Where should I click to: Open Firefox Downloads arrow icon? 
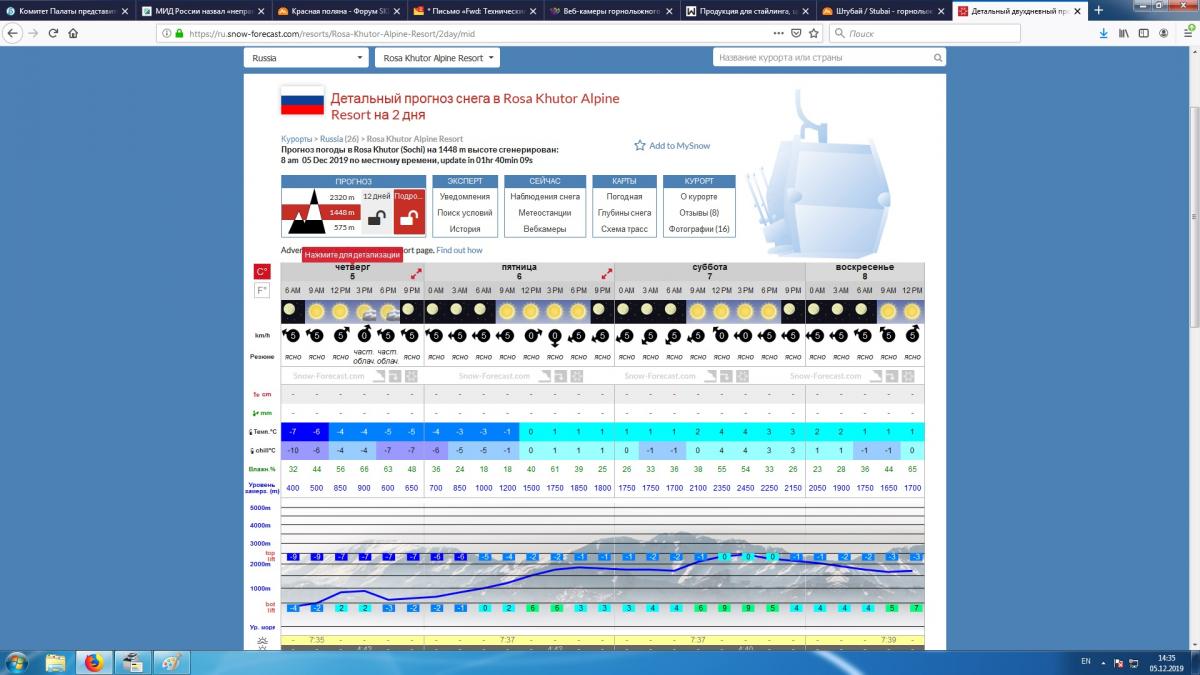tap(1102, 33)
